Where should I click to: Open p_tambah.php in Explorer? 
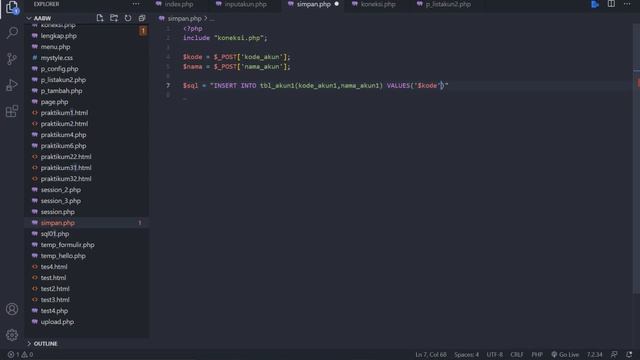pyautogui.click(x=61, y=91)
